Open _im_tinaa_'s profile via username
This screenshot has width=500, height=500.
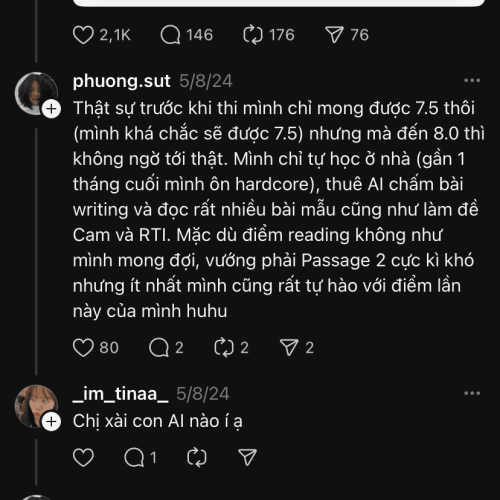coord(120,394)
